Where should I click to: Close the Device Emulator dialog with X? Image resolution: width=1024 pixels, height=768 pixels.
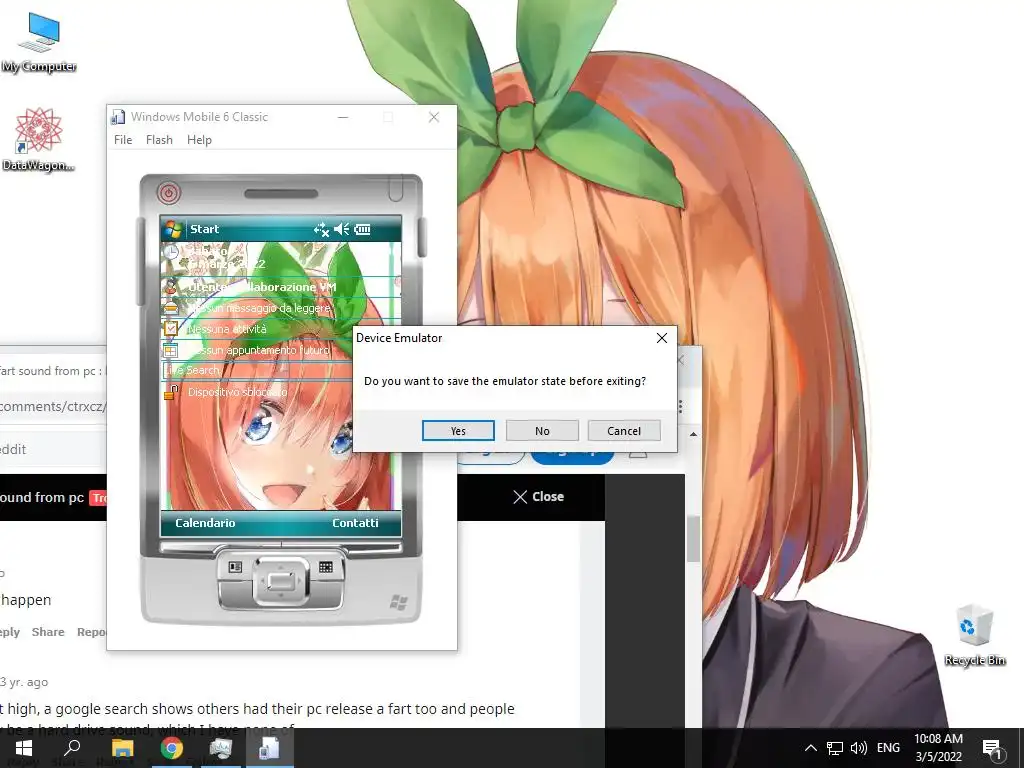click(x=662, y=338)
